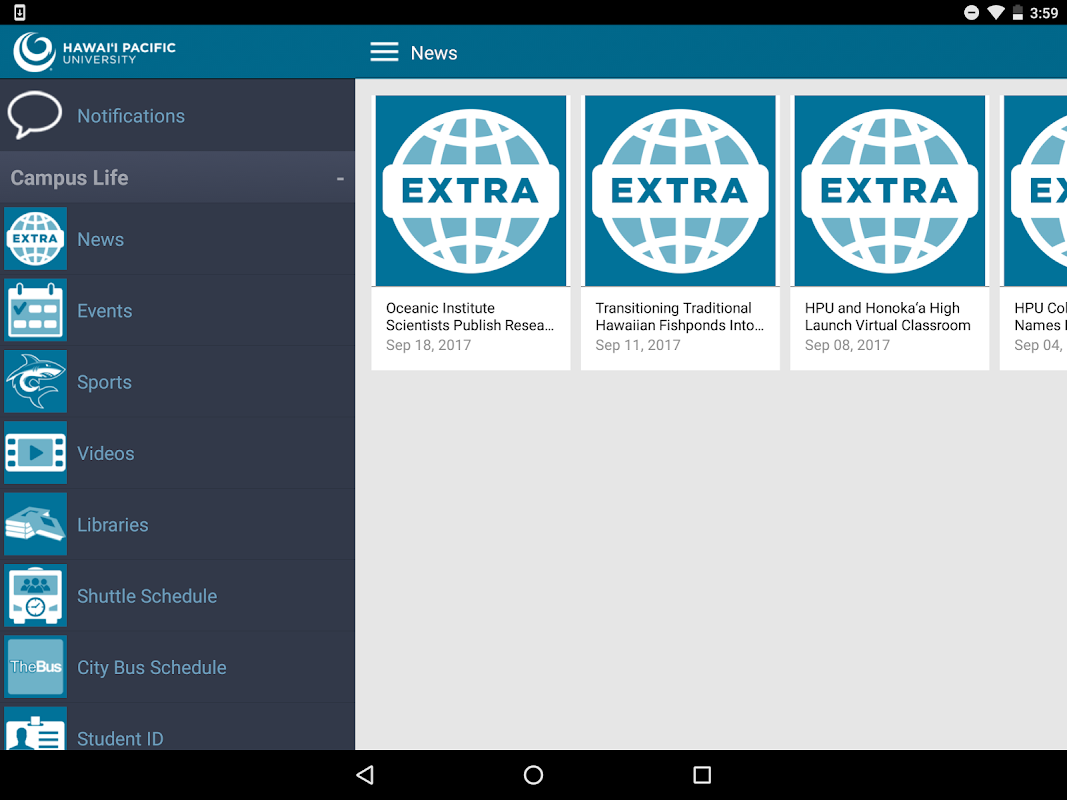Select News label in sidebar menu

(101, 239)
